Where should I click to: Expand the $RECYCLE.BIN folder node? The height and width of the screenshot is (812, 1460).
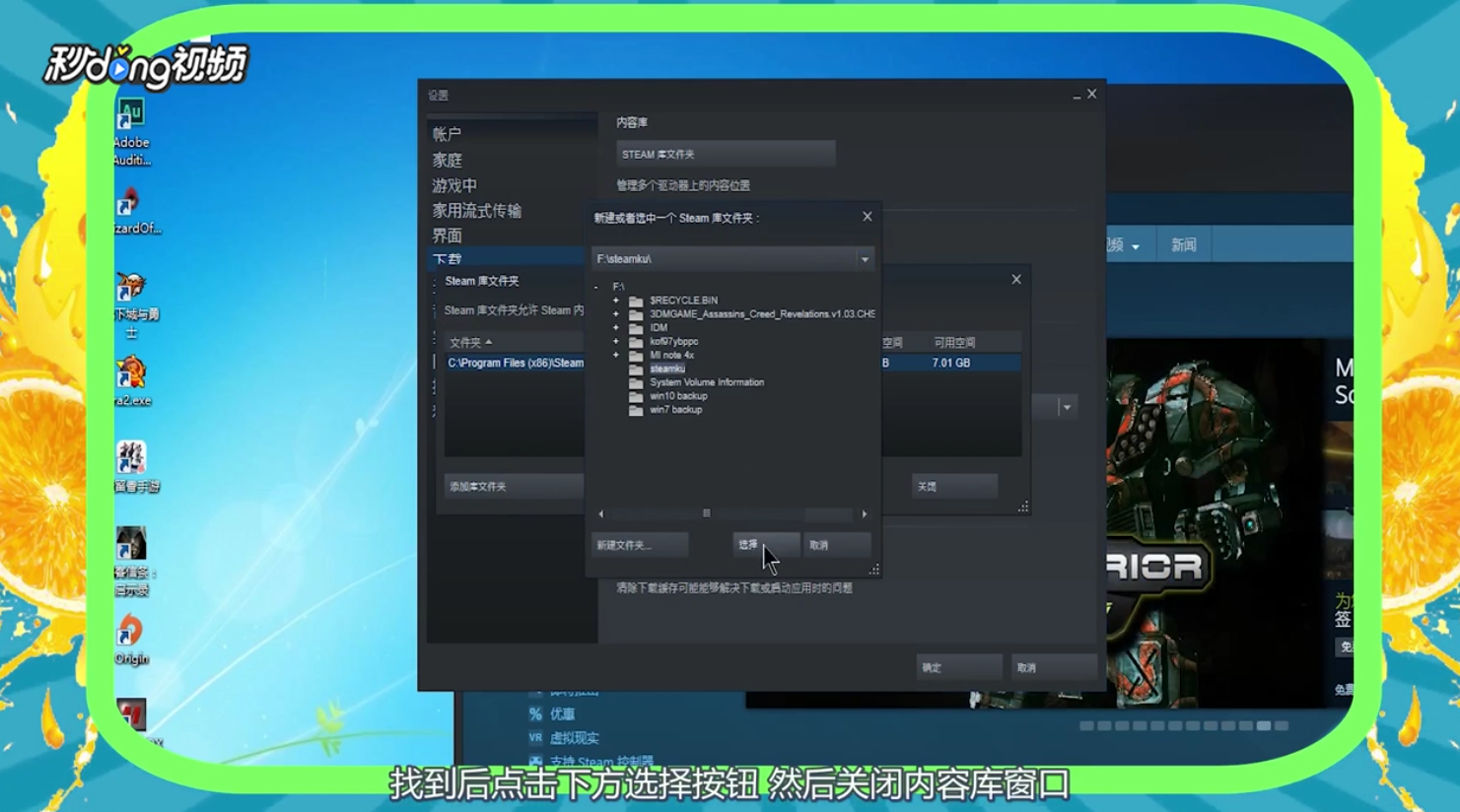coord(616,301)
